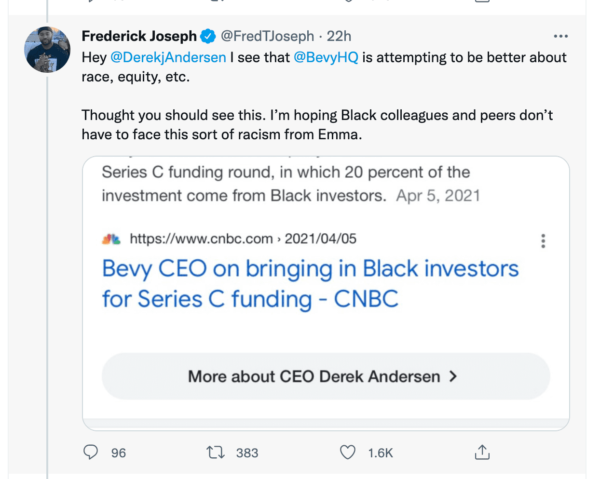
Task: Open the vertical three-dot menu beside CNBC URL
Action: pyautogui.click(x=543, y=241)
